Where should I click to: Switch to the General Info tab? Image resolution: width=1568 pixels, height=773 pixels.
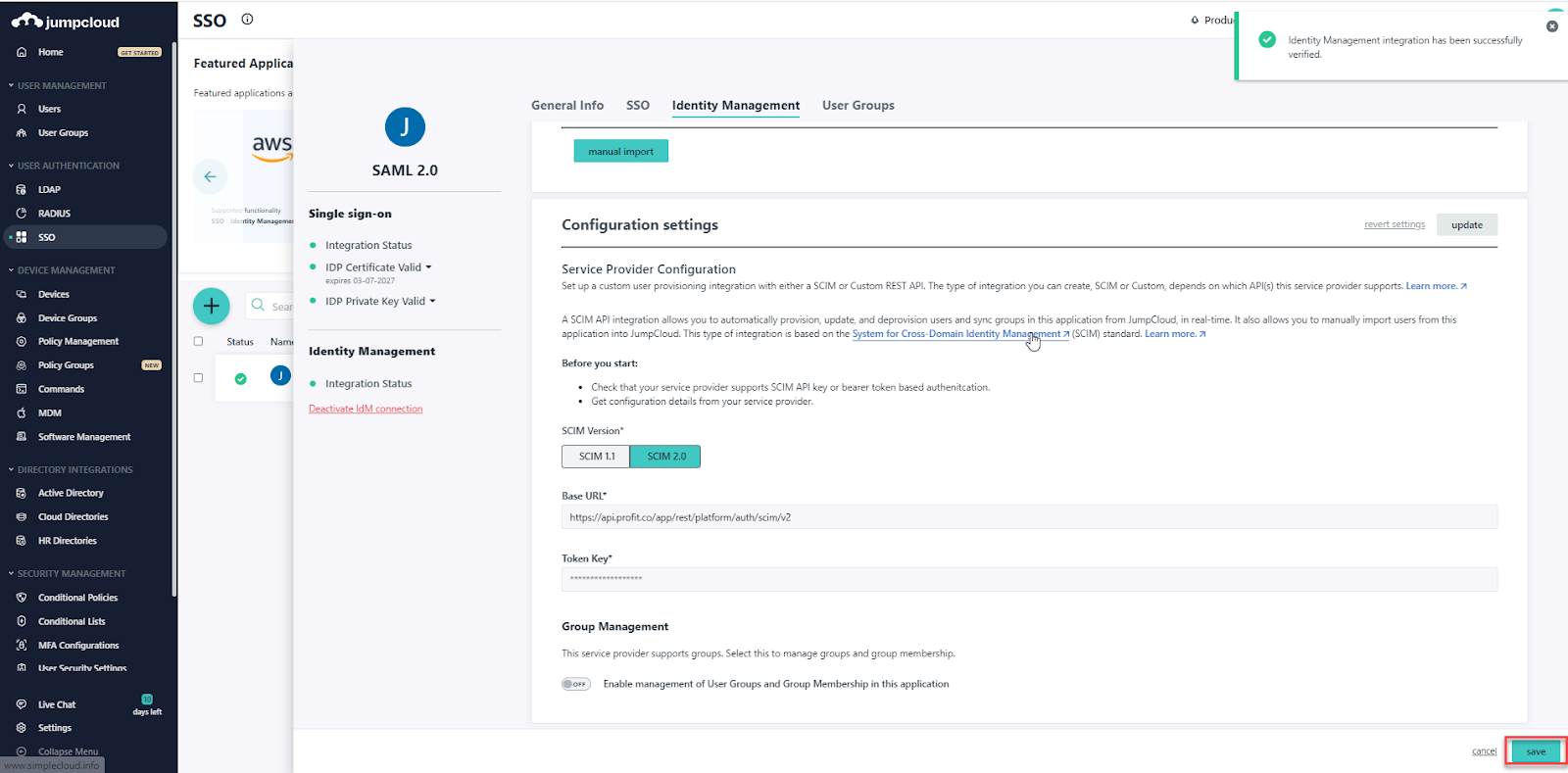click(567, 106)
